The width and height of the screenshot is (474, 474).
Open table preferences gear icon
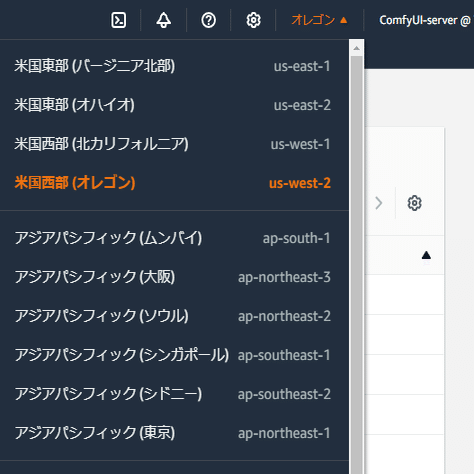tap(414, 203)
